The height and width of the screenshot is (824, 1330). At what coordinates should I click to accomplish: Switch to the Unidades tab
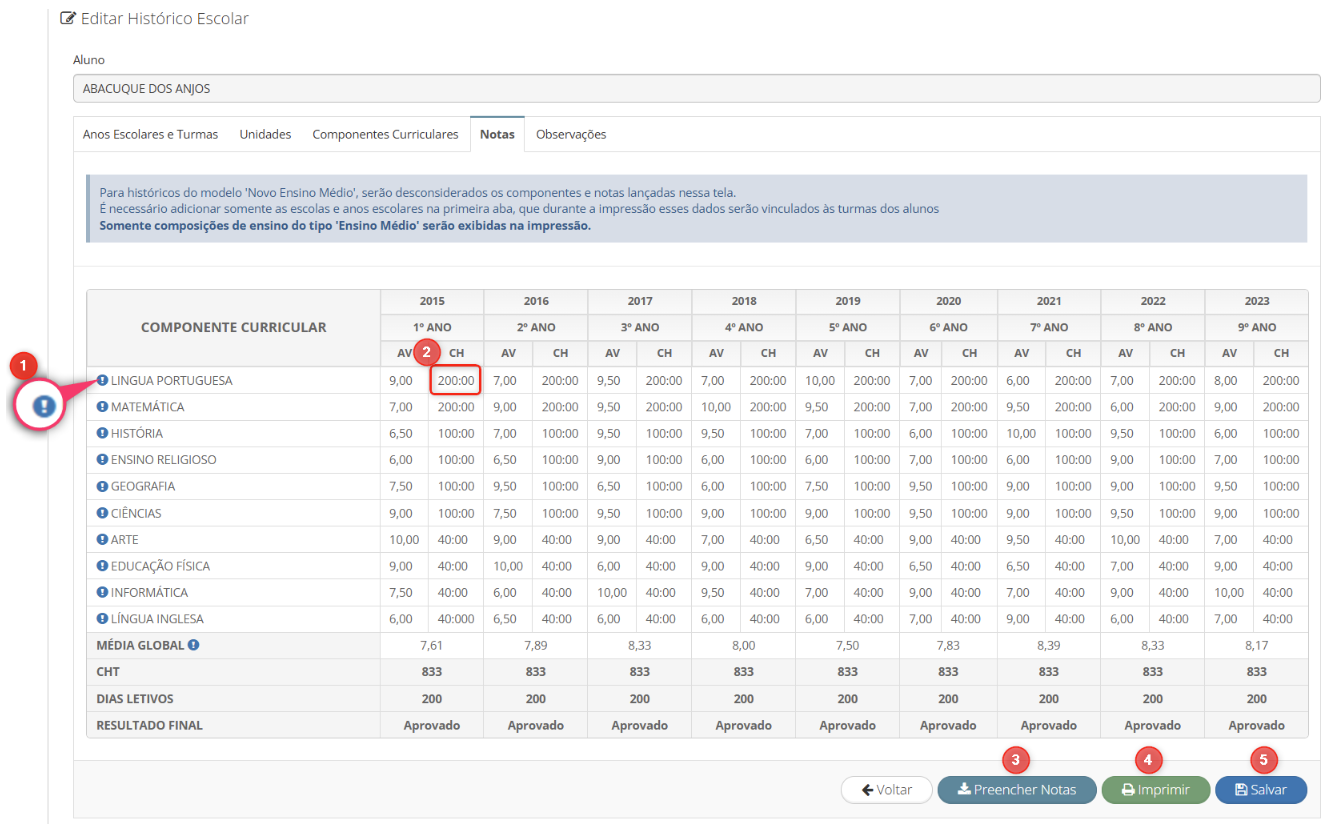[x=265, y=134]
